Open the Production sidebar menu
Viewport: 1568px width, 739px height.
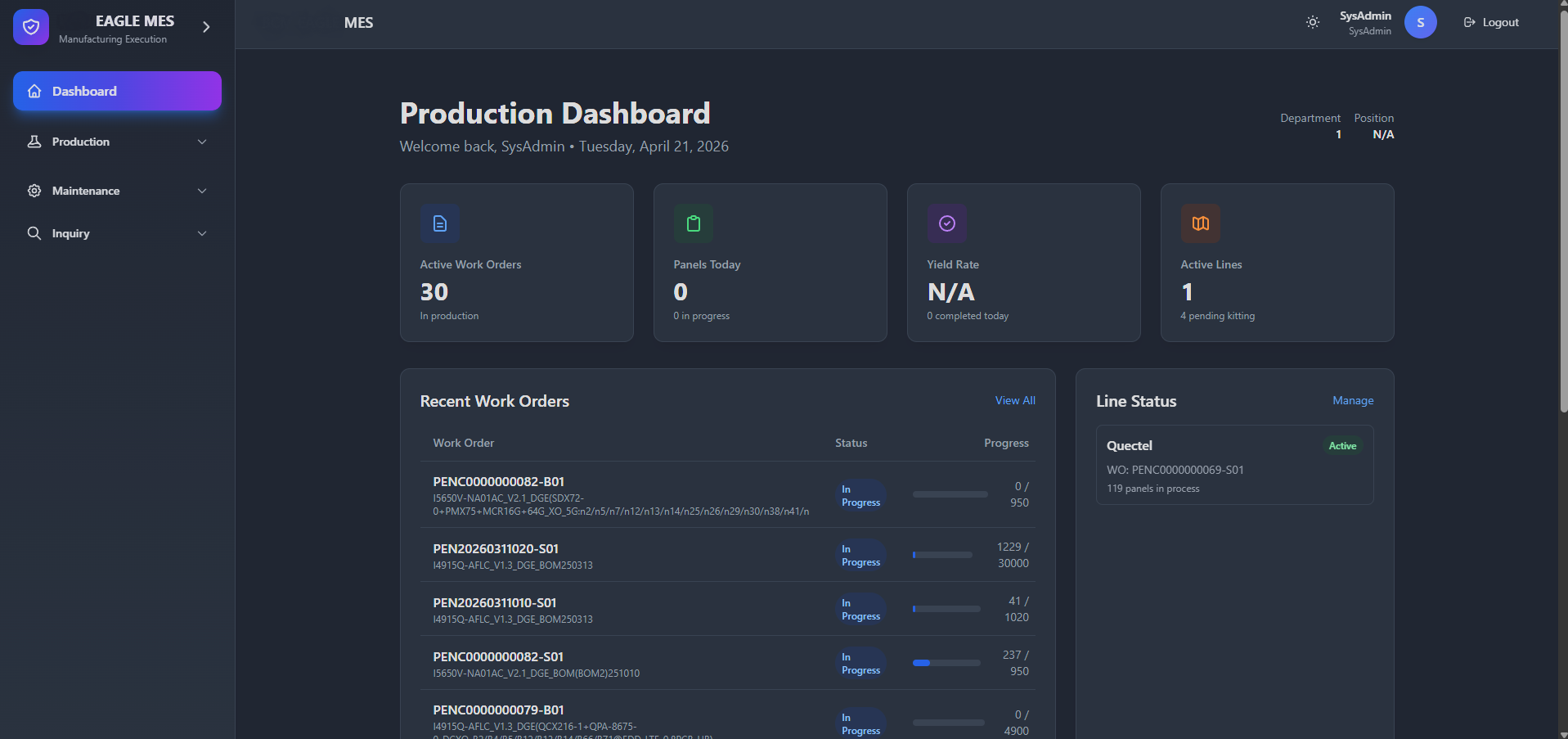pyautogui.click(x=117, y=142)
